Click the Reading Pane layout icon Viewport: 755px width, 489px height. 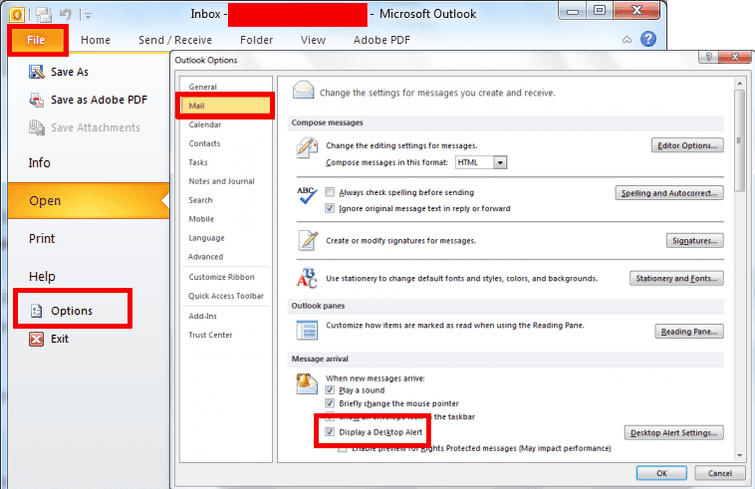(307, 330)
